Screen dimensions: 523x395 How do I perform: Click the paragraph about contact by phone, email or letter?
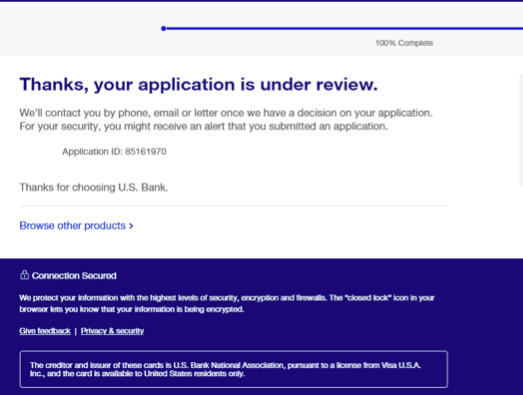(226, 119)
